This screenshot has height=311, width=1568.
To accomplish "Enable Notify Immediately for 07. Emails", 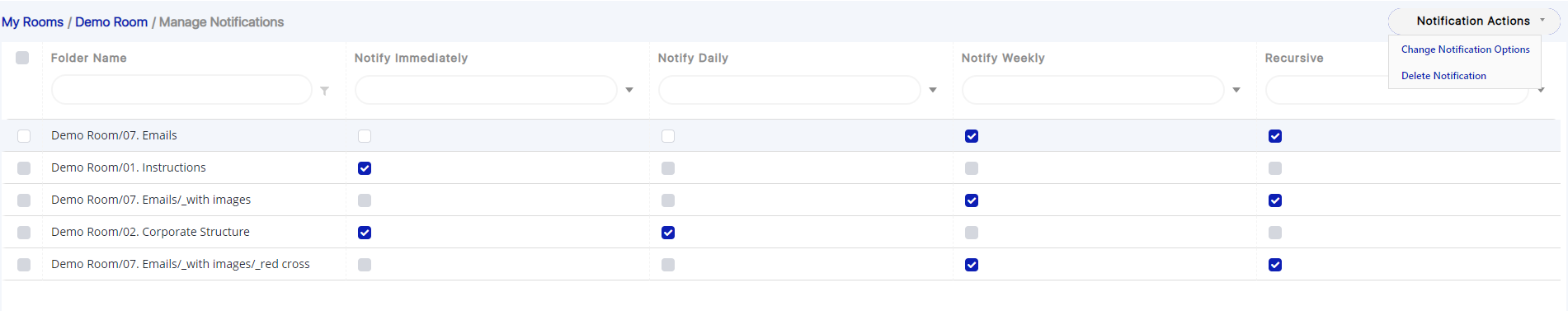I will click(365, 136).
